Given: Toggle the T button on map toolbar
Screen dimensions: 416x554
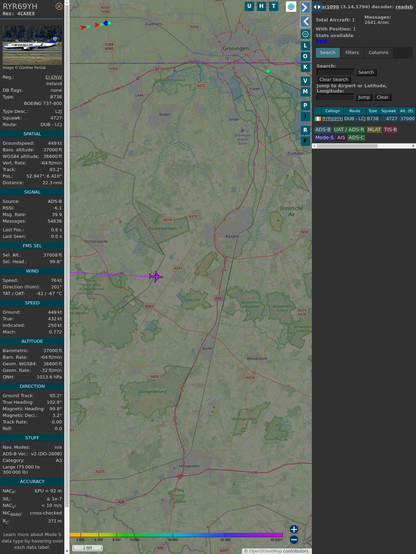Looking at the screenshot, I should coord(273,6).
